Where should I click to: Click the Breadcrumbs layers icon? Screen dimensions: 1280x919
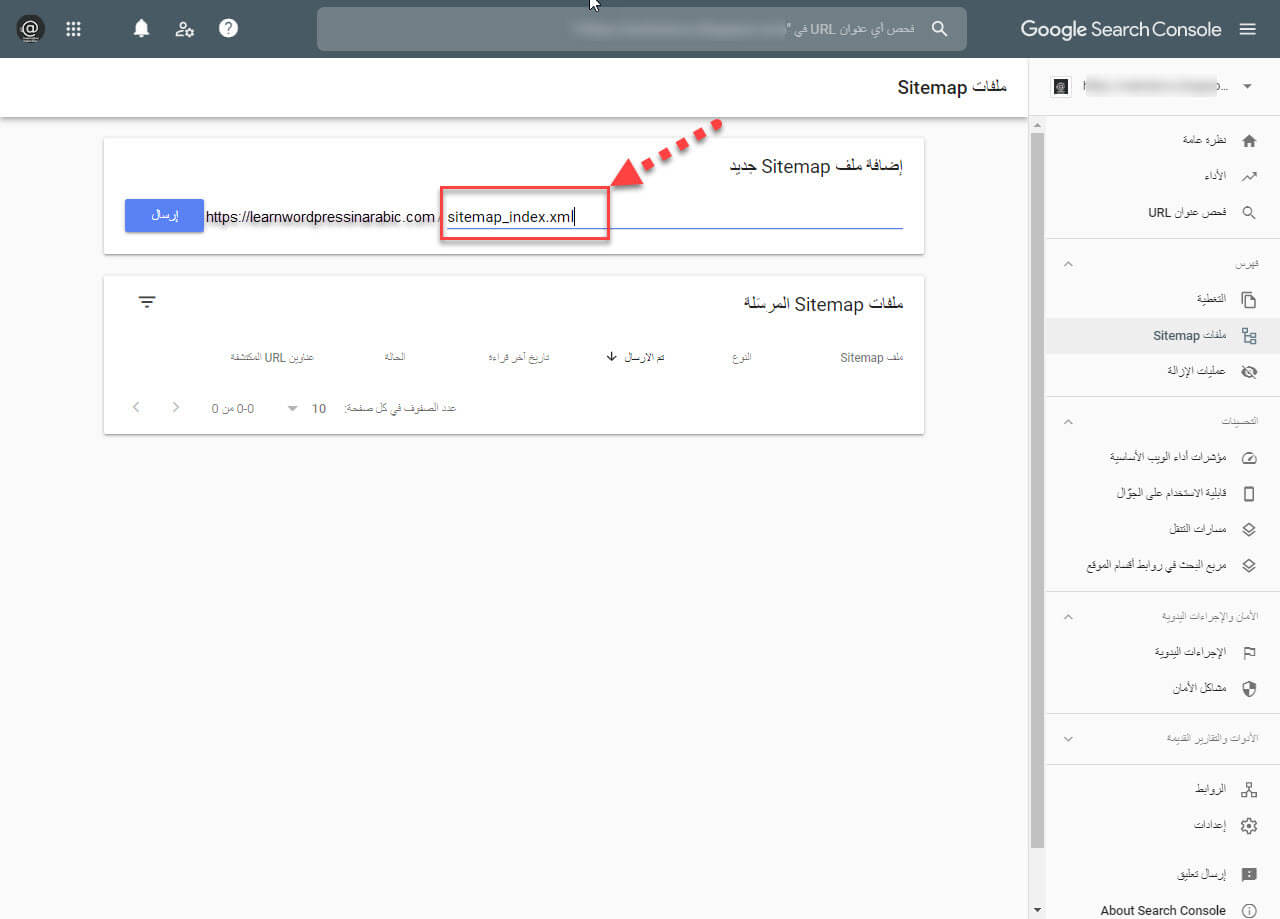point(1248,529)
